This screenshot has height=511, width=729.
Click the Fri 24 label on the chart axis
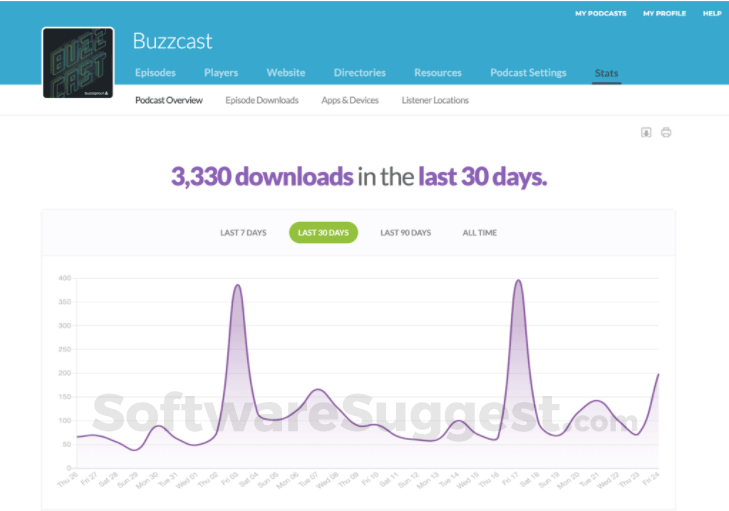coord(650,478)
